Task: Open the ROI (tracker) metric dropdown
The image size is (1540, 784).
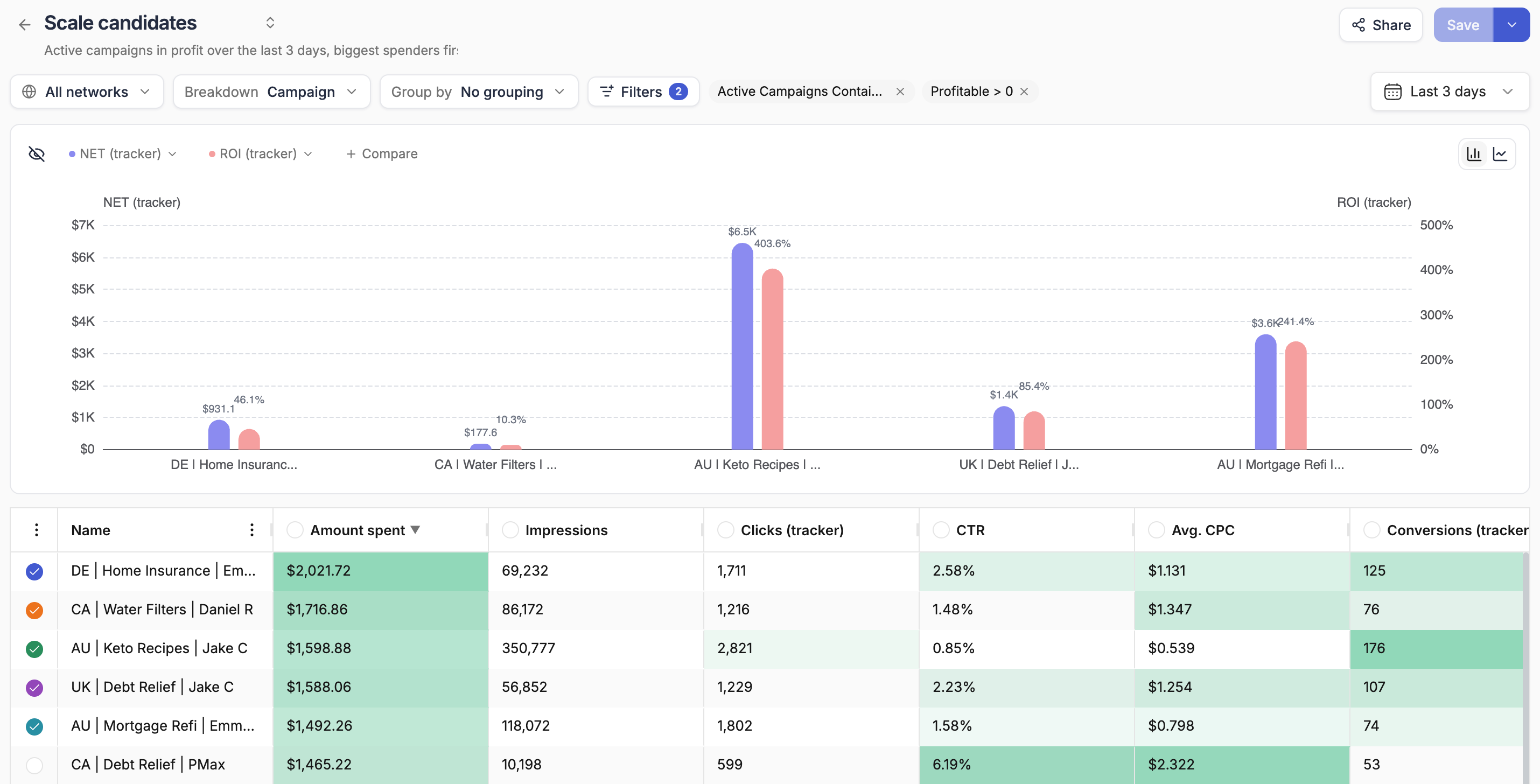Action: (x=260, y=154)
